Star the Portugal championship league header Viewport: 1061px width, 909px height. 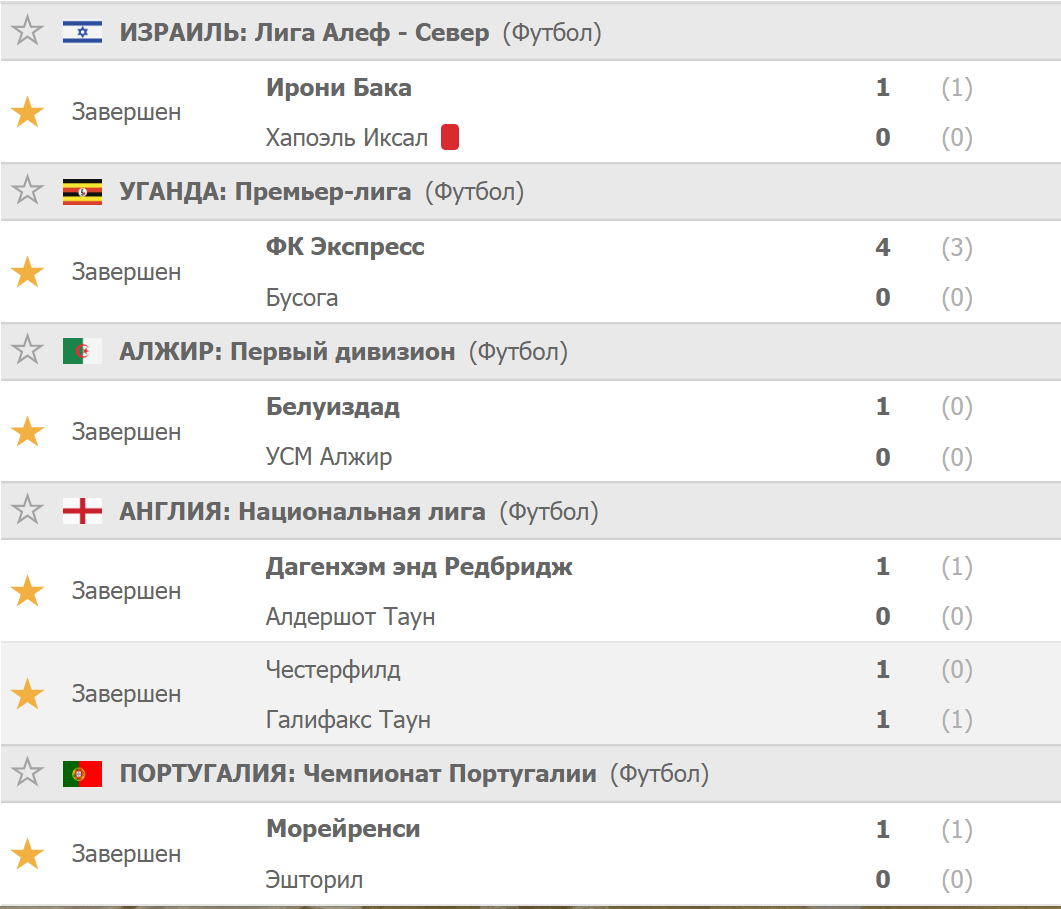[x=27, y=773]
